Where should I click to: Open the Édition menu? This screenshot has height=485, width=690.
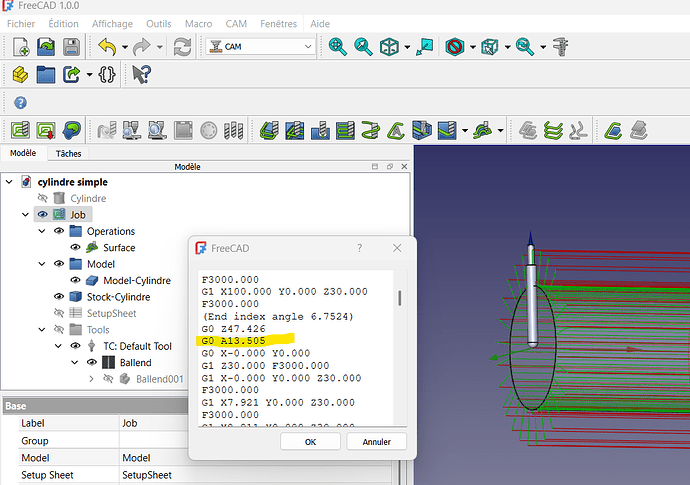click(63, 24)
